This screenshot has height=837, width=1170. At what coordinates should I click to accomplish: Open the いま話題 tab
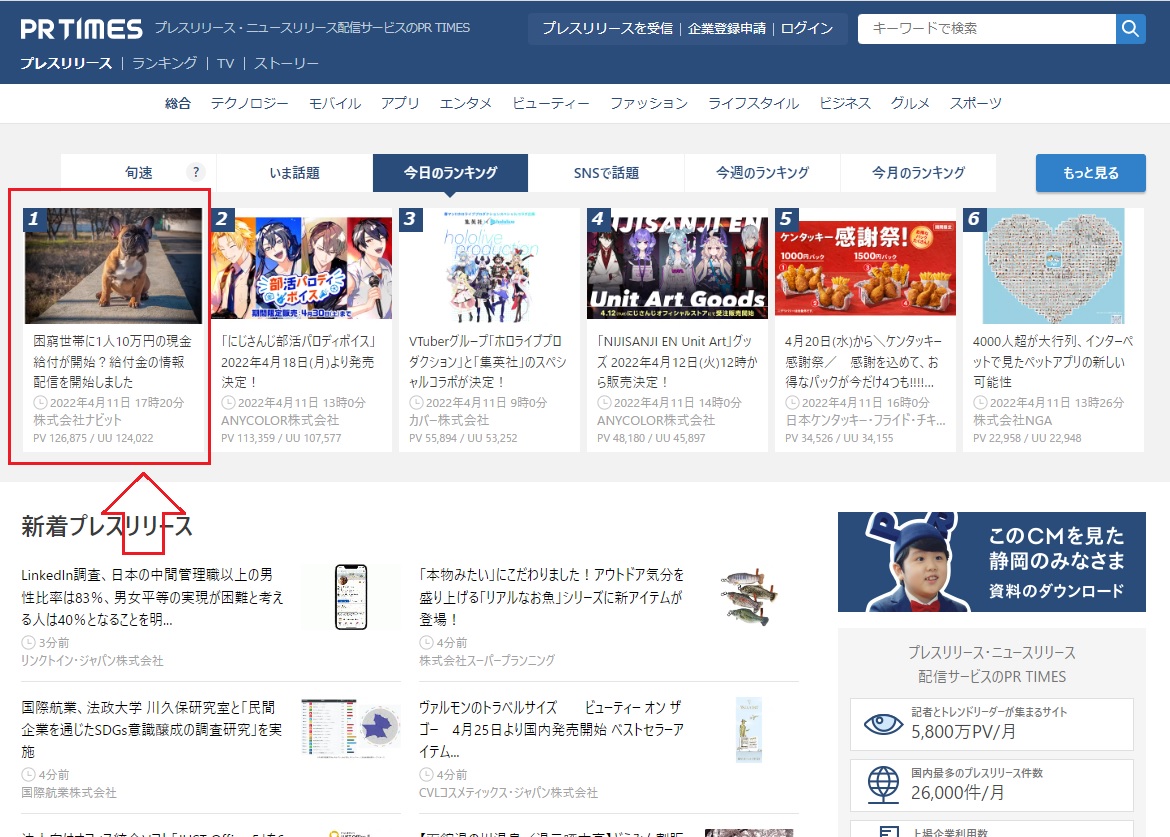click(294, 173)
